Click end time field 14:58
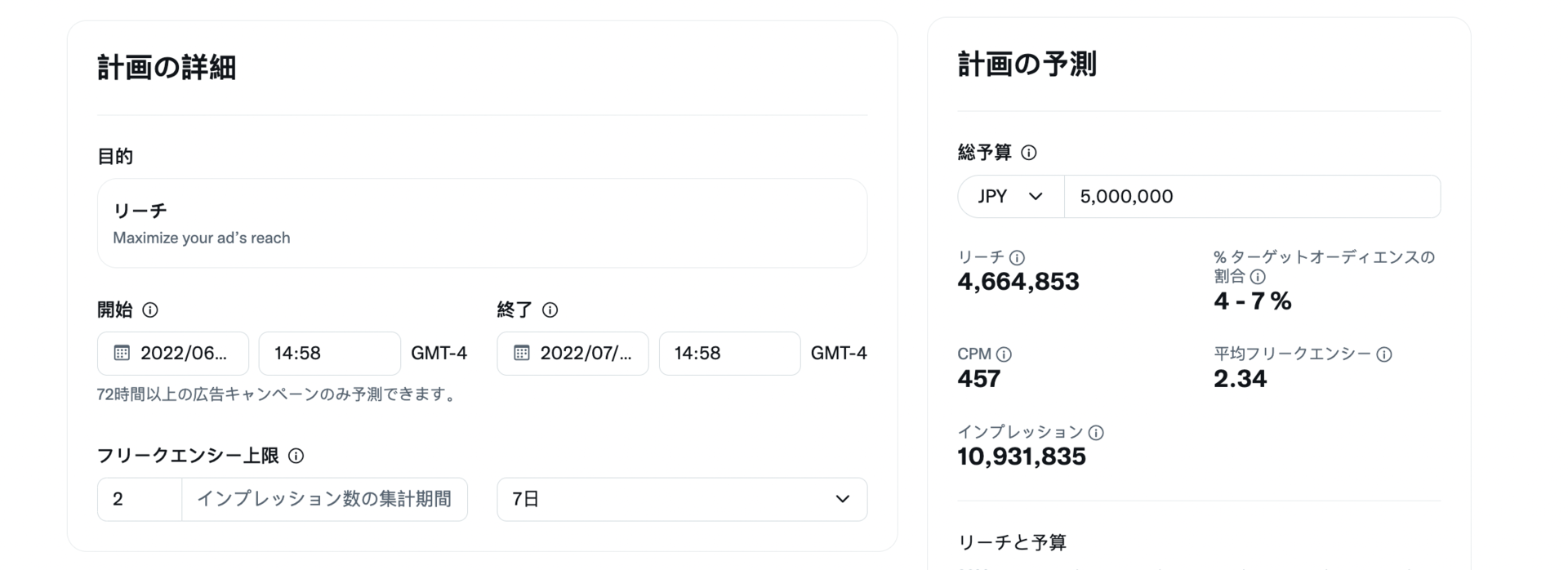Screen dimensions: 1568x570 pyautogui.click(x=730, y=353)
